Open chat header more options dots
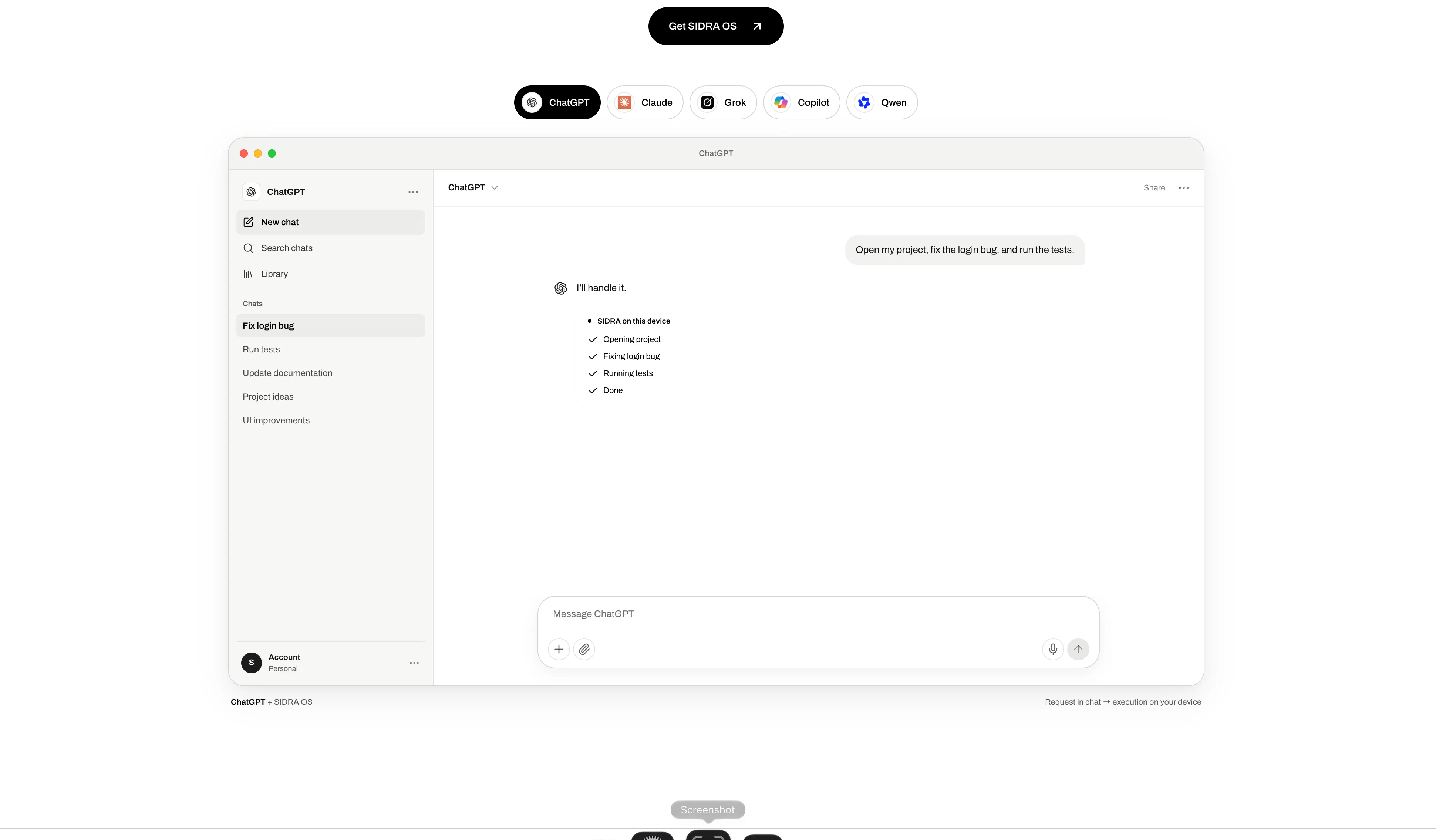 (x=1184, y=188)
